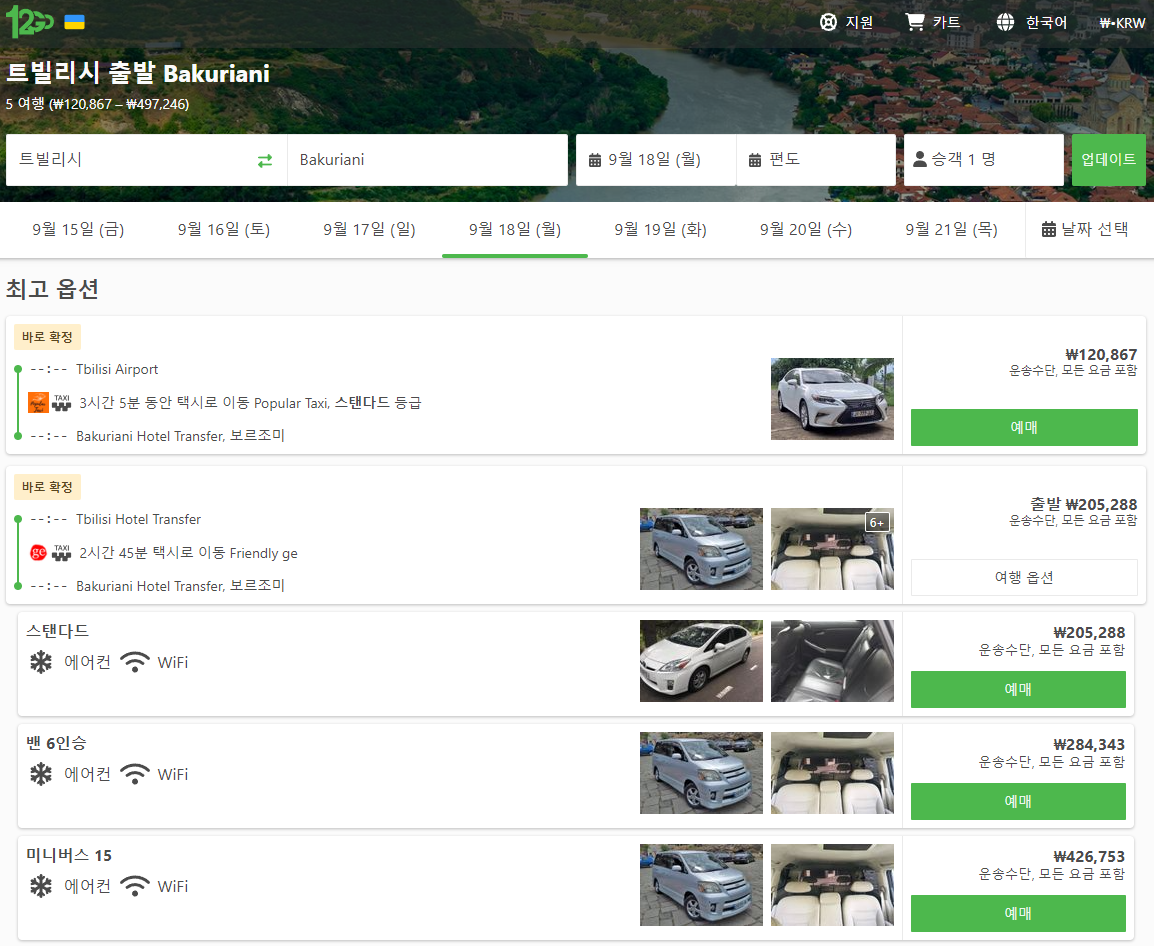
Task: Click 예매 for 스탠다드 ₩205,288
Action: click(1018, 689)
